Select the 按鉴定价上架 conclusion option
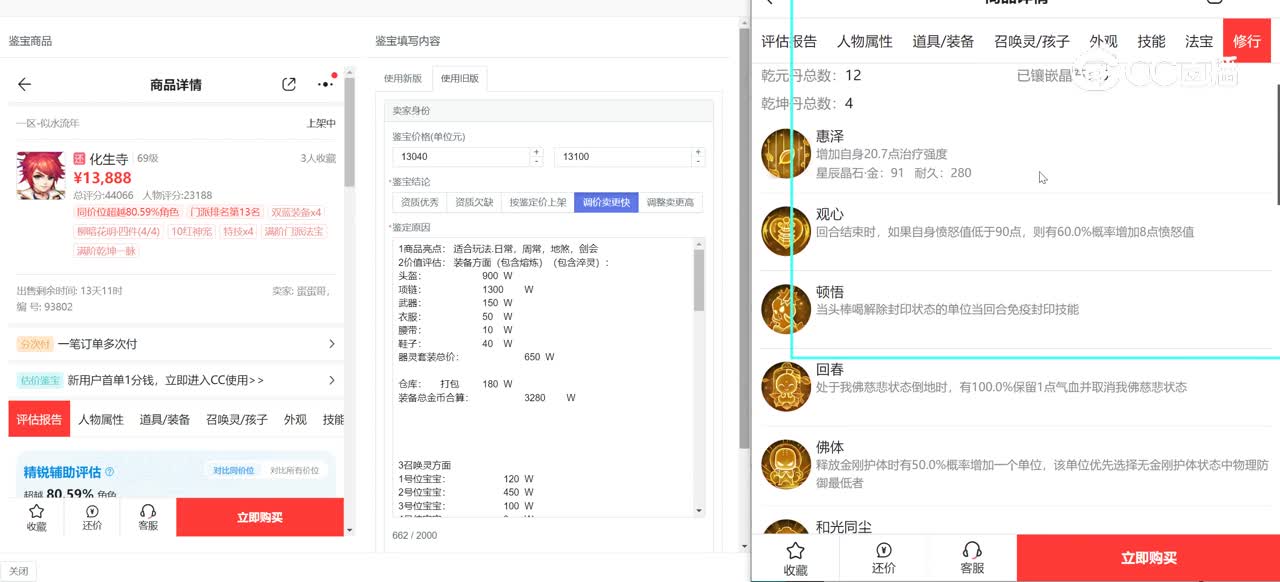This screenshot has width=1280, height=582. click(x=537, y=202)
